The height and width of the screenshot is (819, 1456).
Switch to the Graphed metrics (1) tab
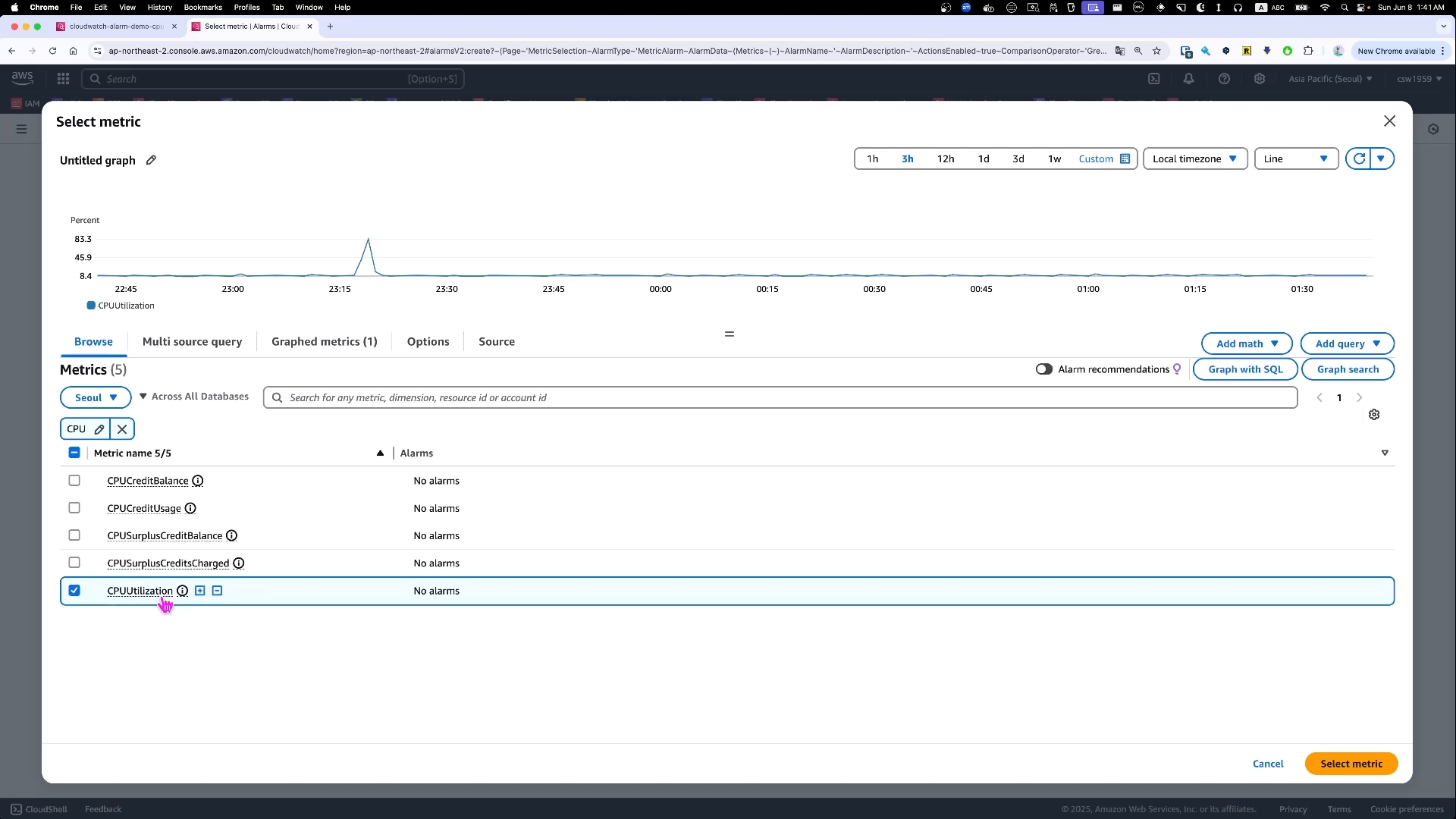click(324, 342)
